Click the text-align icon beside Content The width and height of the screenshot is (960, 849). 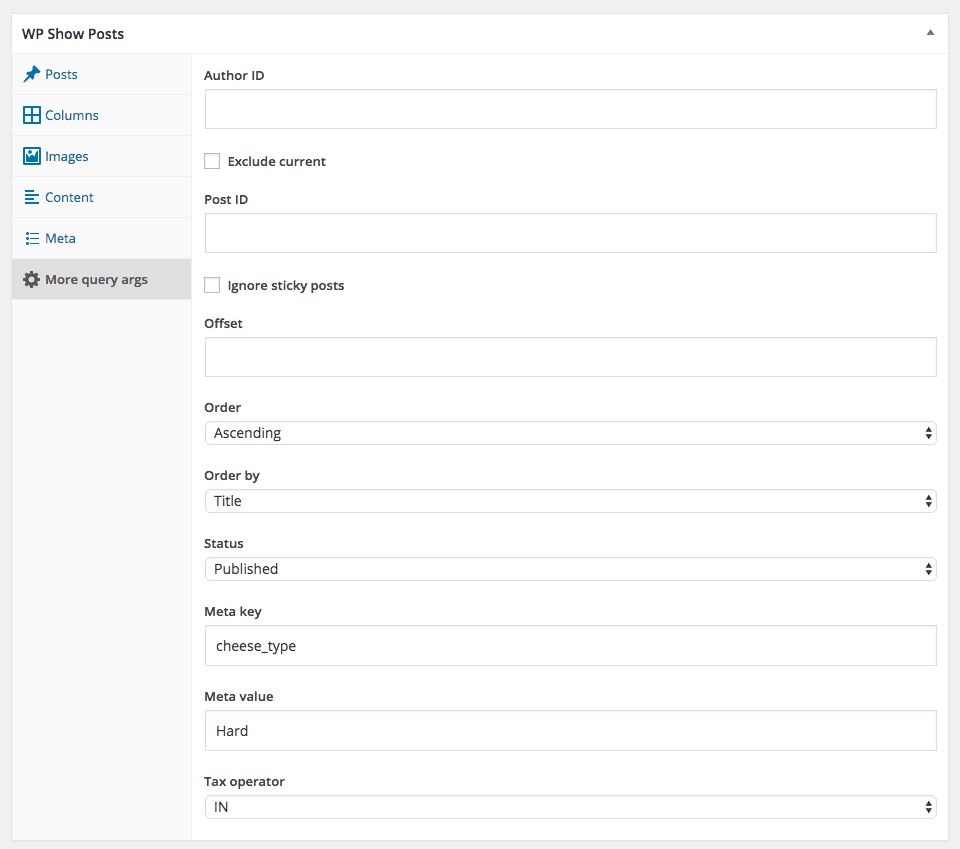tap(32, 197)
